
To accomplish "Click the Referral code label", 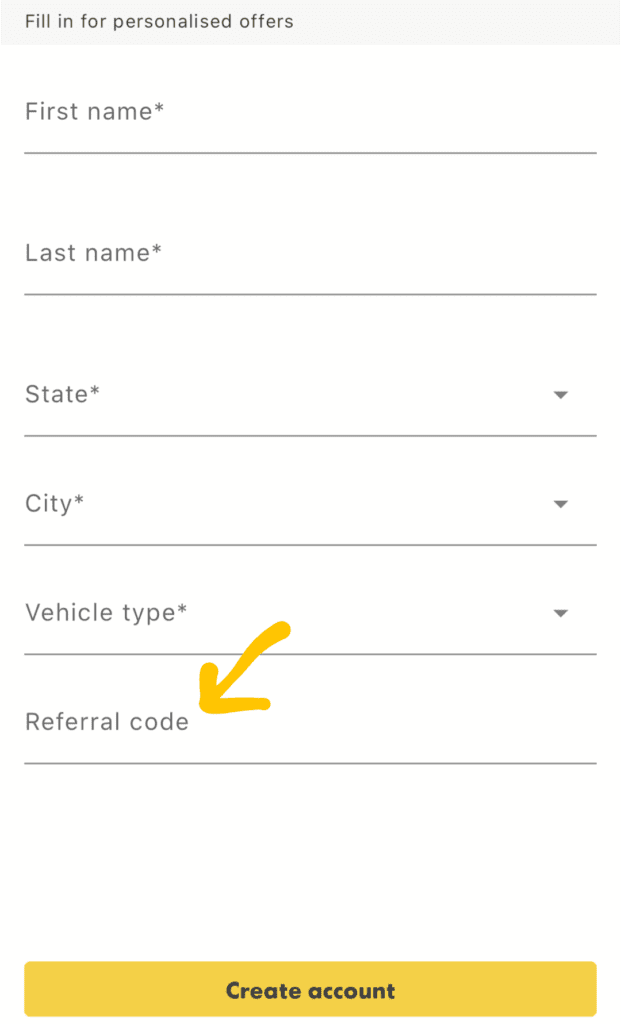I will [x=107, y=721].
